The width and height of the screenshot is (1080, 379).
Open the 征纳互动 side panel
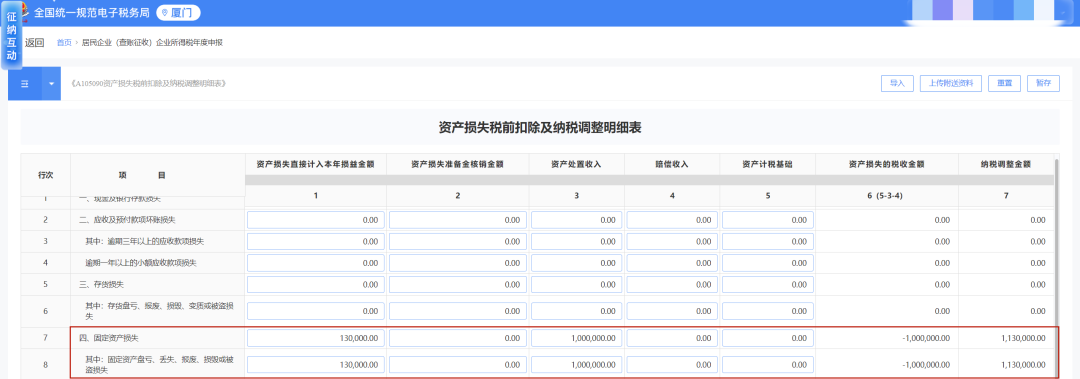coord(11,34)
